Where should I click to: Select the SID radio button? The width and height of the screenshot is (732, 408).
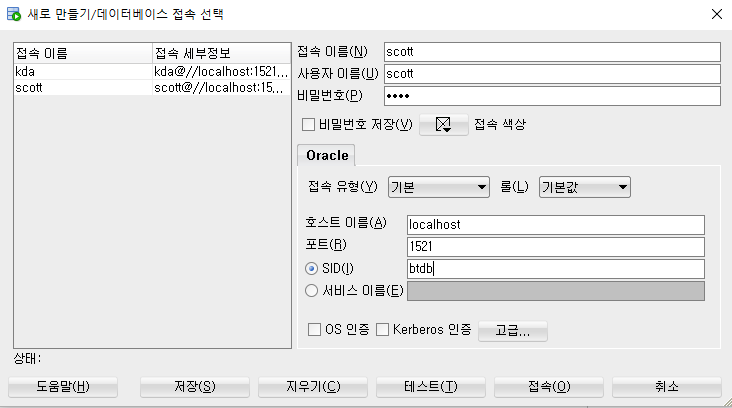(x=311, y=268)
